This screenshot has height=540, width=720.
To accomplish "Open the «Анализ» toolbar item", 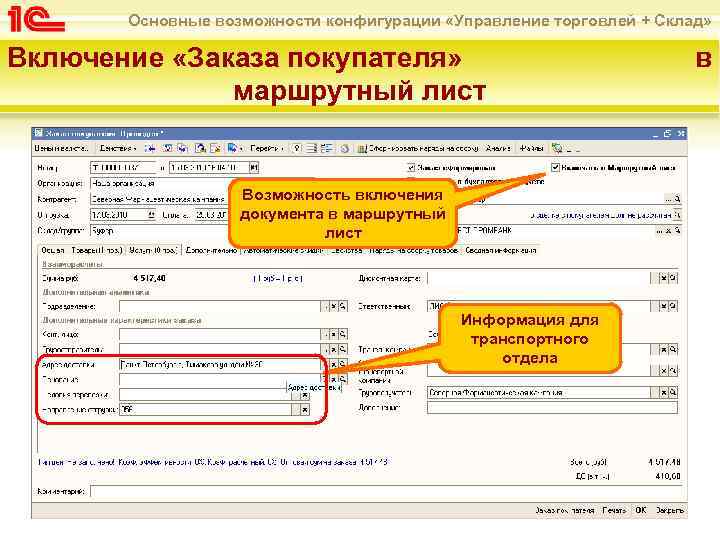I will click(499, 148).
